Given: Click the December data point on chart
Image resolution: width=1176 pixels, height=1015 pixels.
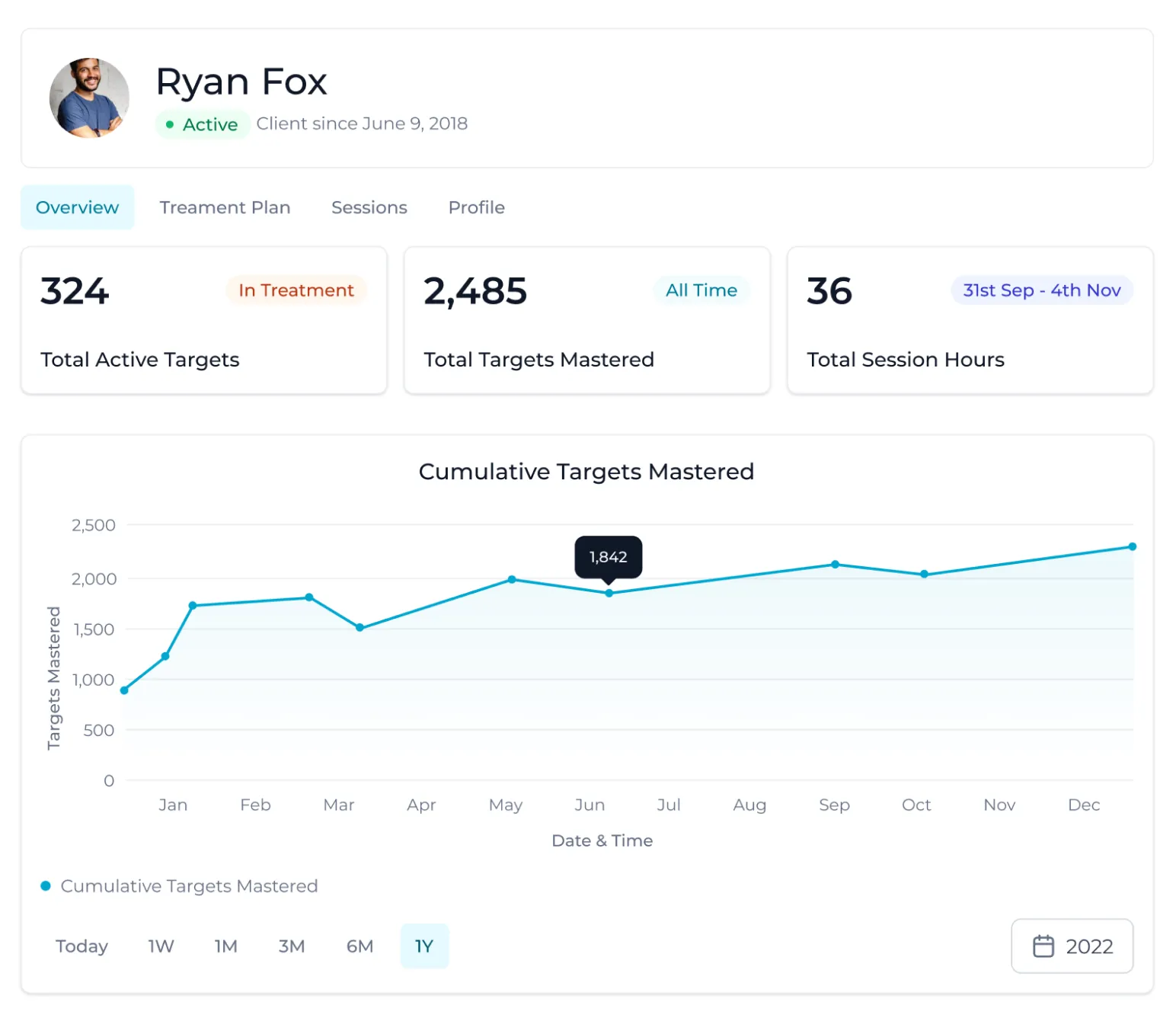Looking at the screenshot, I should coord(1132,546).
